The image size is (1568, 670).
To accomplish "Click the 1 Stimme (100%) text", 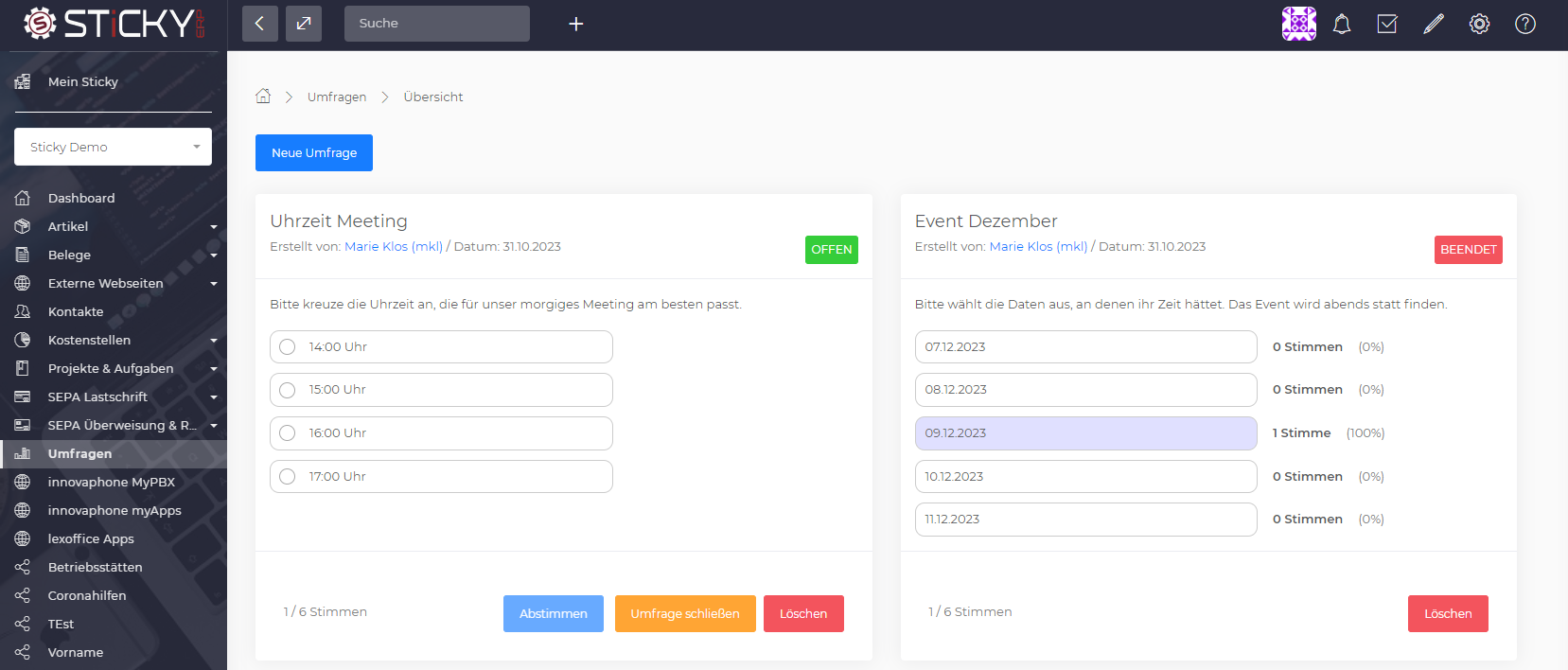I will (1329, 432).
